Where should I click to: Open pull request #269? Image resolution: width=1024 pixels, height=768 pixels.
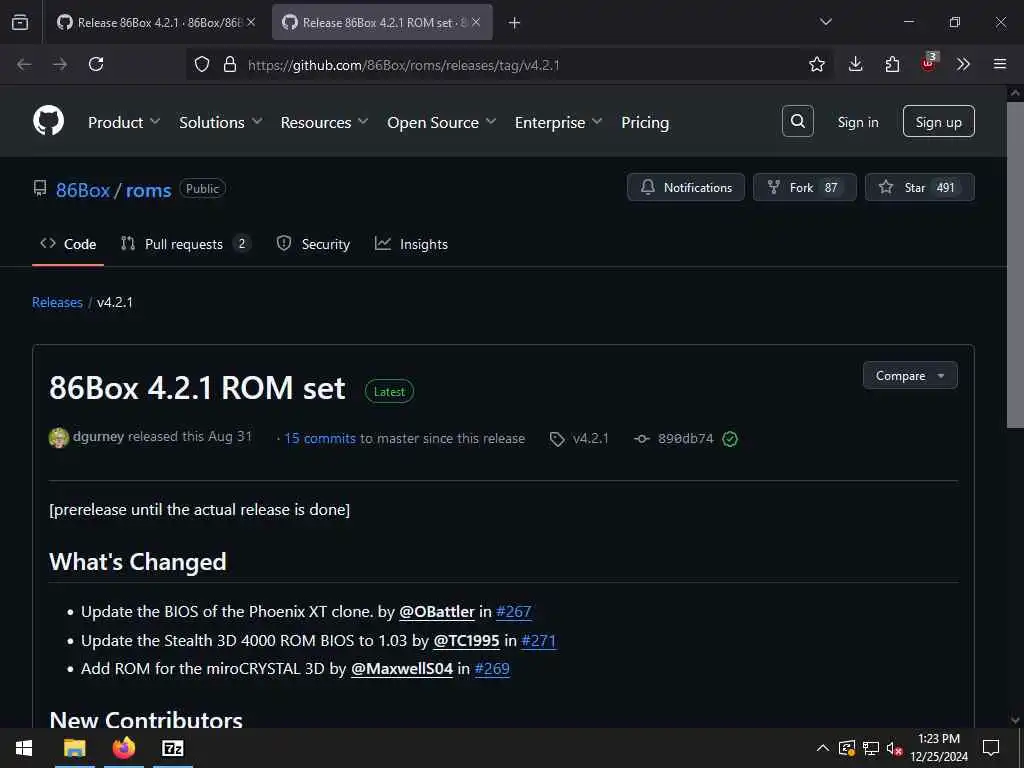coord(492,669)
